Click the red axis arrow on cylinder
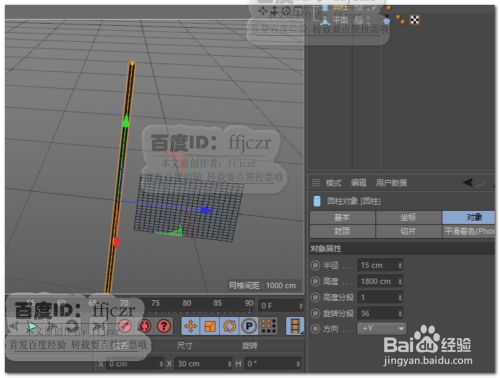 click(116, 242)
